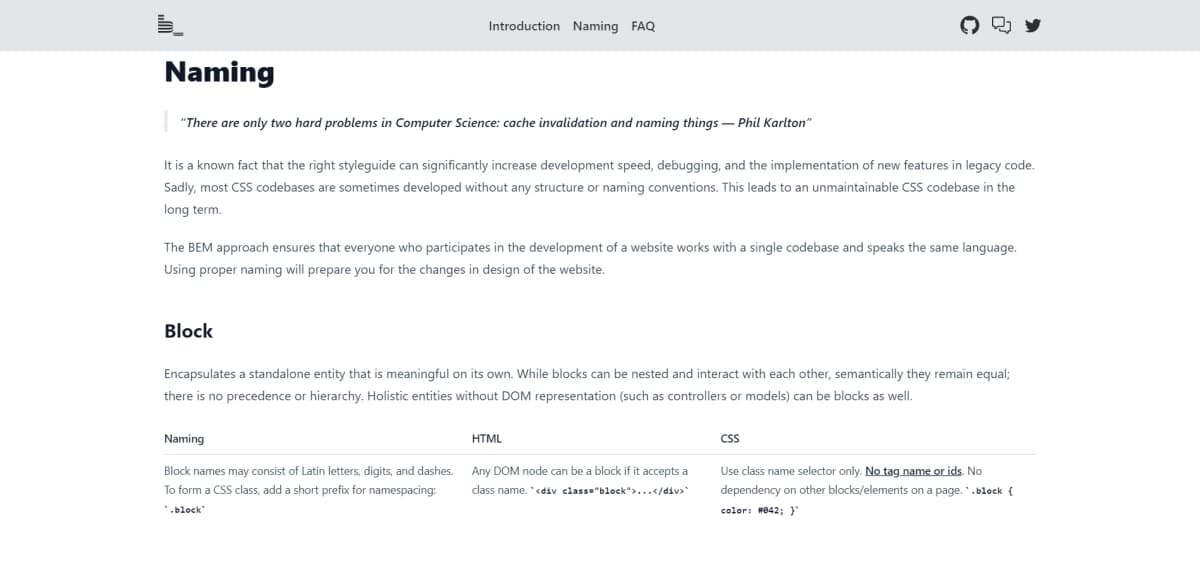Click the "Naming" table column header
Screen dimensions: 1200x564
click(184, 439)
